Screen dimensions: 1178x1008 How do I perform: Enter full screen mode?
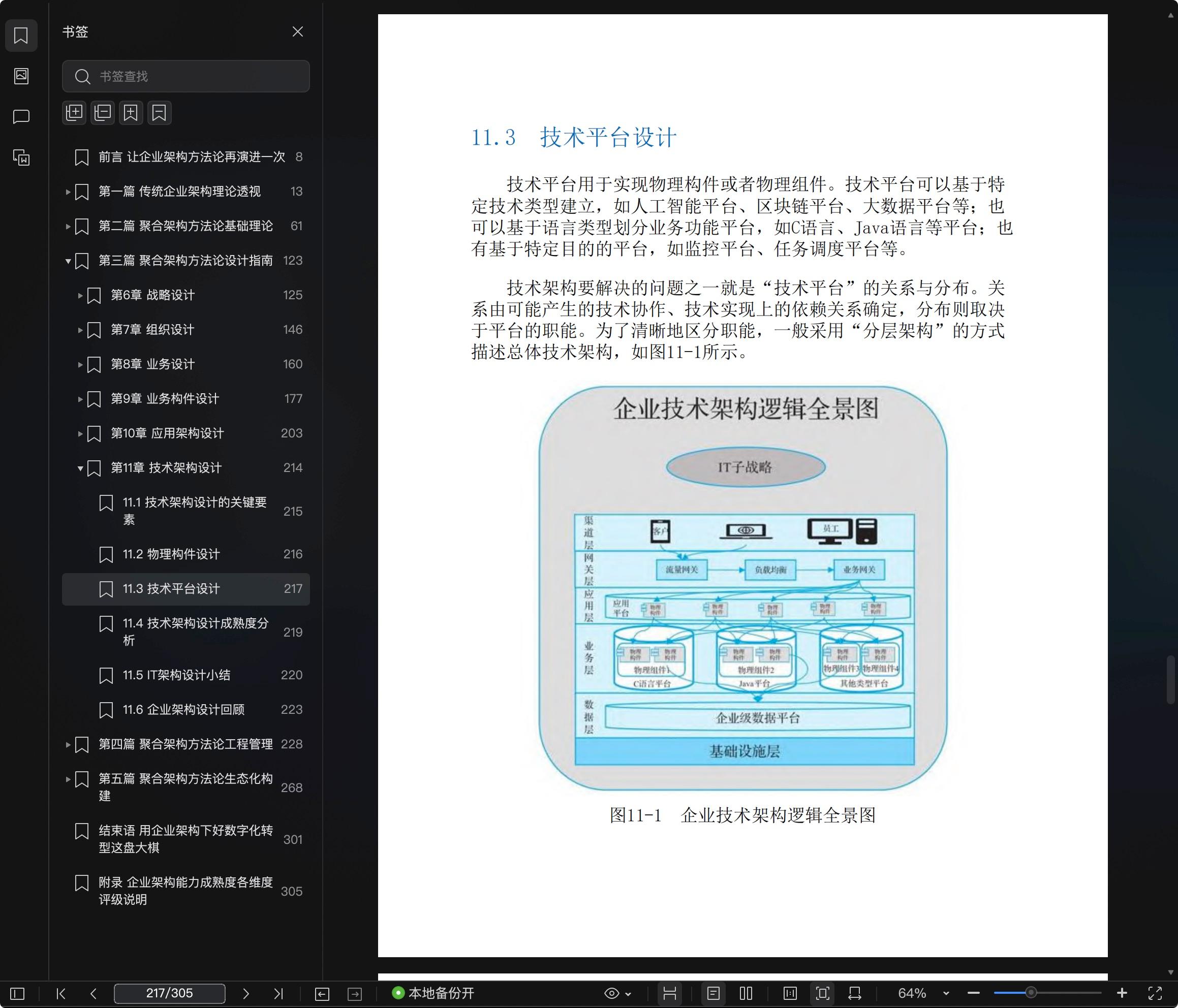point(1155,994)
